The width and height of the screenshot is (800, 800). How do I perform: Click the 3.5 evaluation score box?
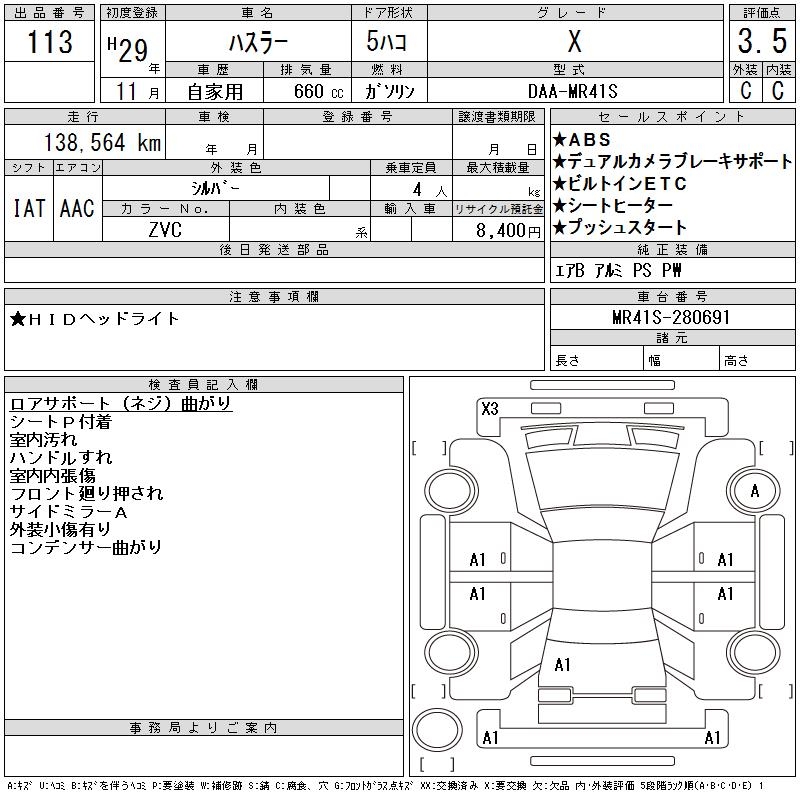coord(759,42)
